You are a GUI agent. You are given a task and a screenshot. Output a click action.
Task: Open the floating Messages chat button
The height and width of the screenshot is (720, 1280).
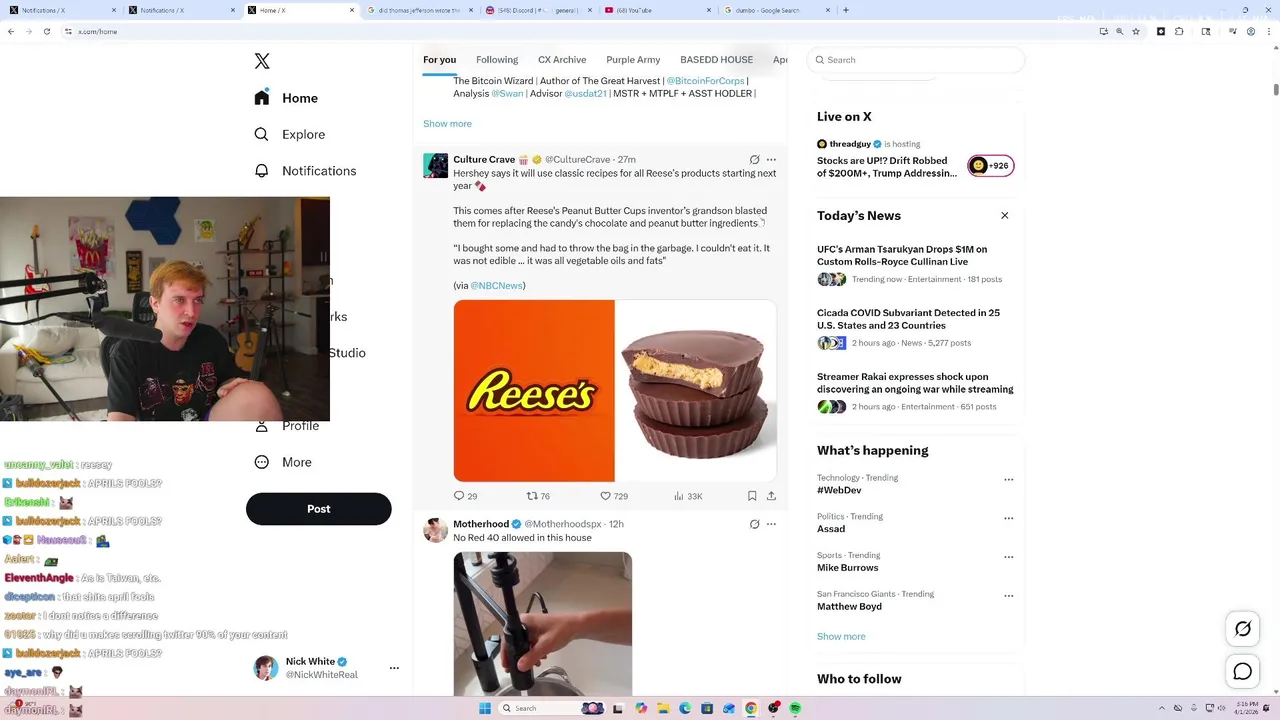[1243, 672]
